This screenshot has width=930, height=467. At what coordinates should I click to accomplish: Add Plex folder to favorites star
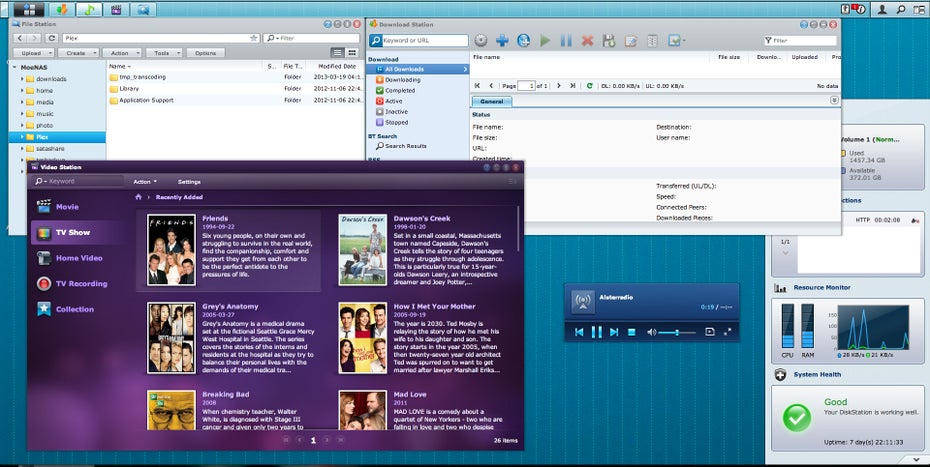(254, 38)
